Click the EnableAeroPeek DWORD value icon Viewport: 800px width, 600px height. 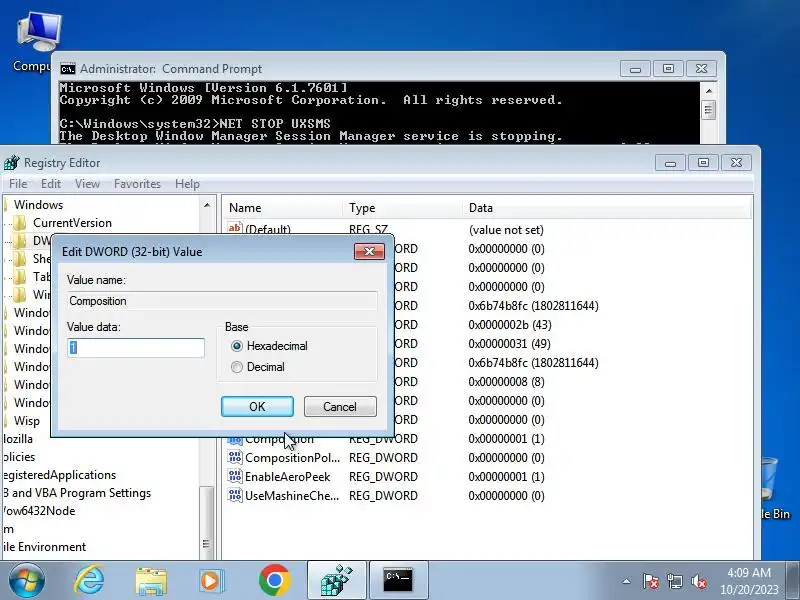tap(235, 477)
